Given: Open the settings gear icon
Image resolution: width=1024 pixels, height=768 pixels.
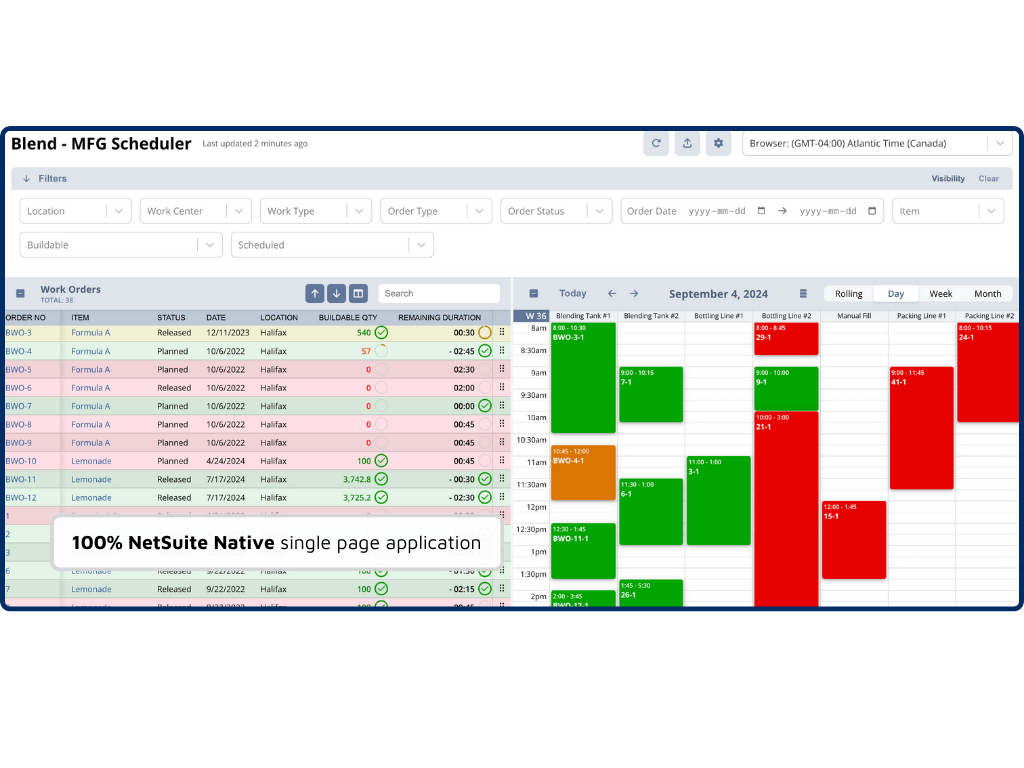Looking at the screenshot, I should click(718, 143).
